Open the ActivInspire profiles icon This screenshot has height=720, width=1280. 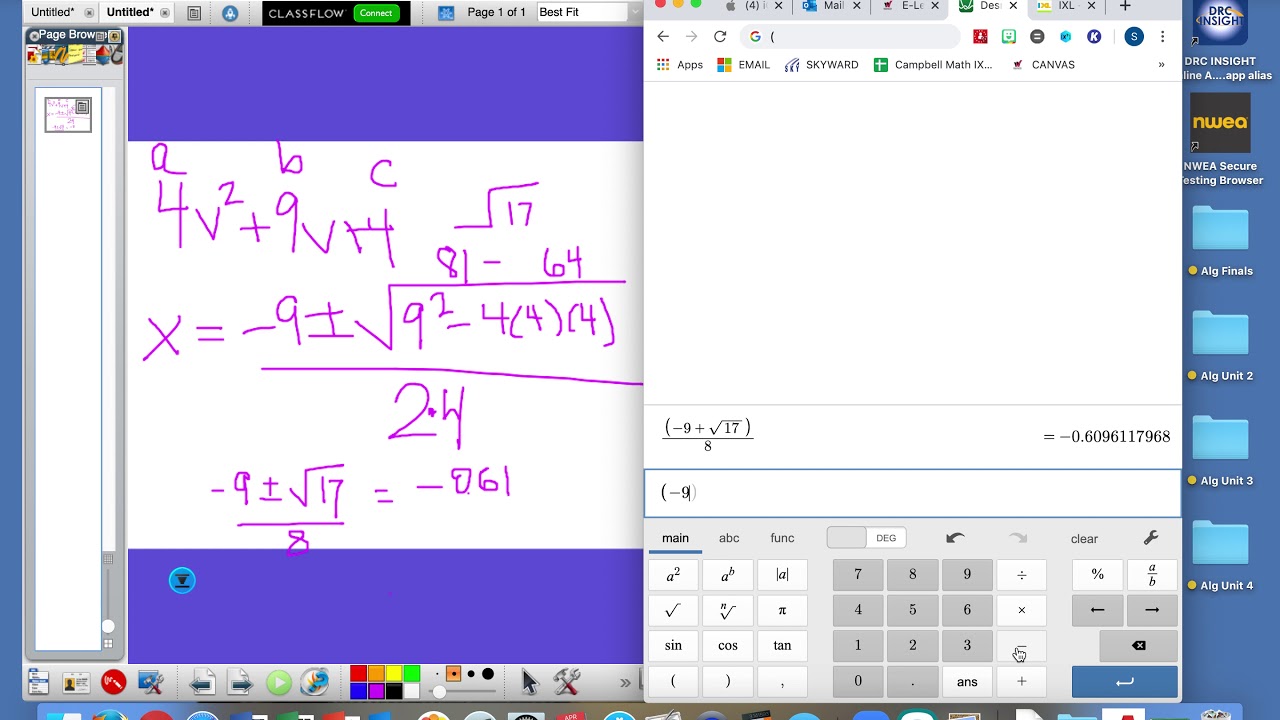pyautogui.click(x=76, y=682)
